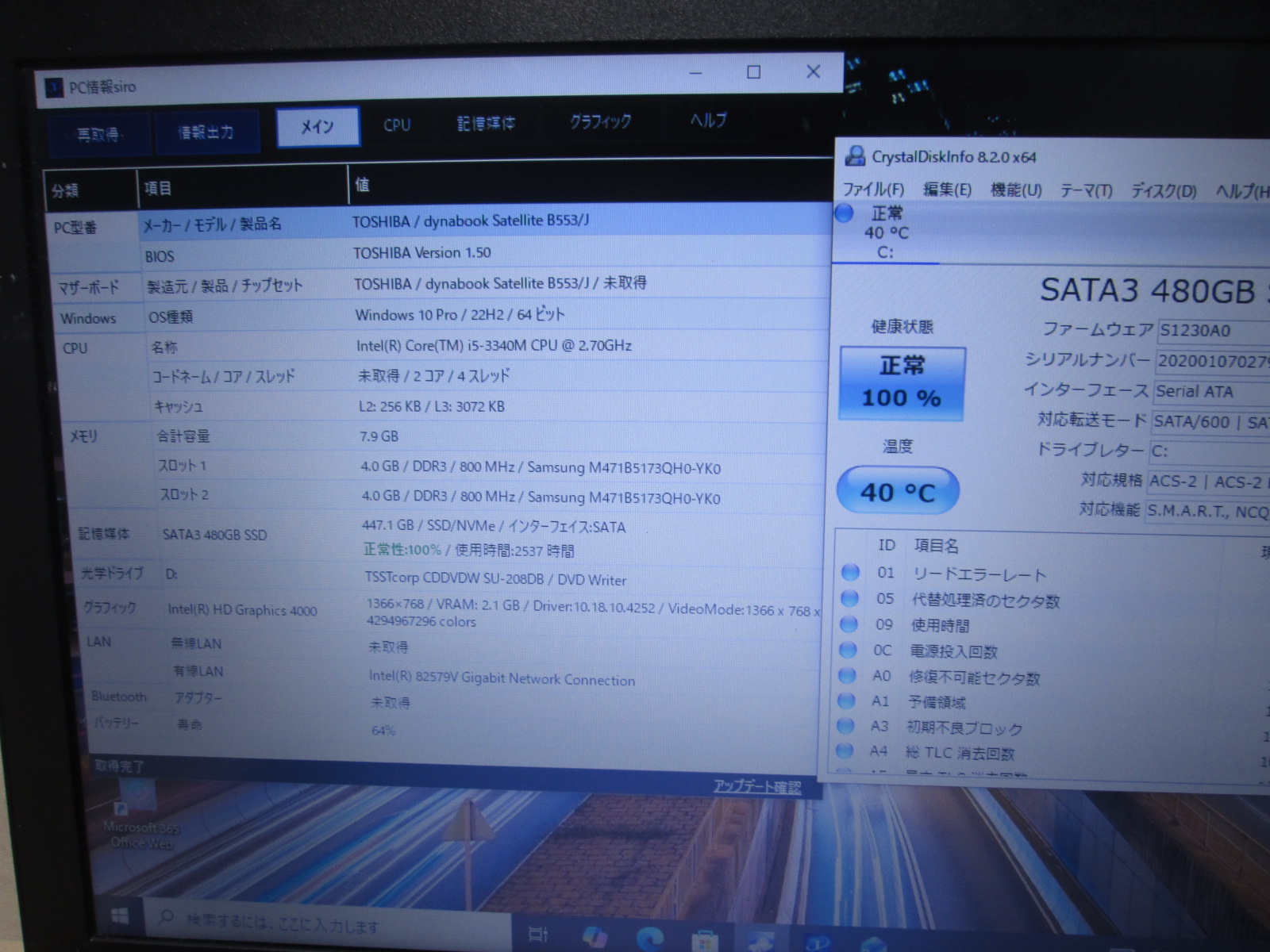Switch to the CPU tab
The width and height of the screenshot is (1270, 952).
(x=397, y=125)
